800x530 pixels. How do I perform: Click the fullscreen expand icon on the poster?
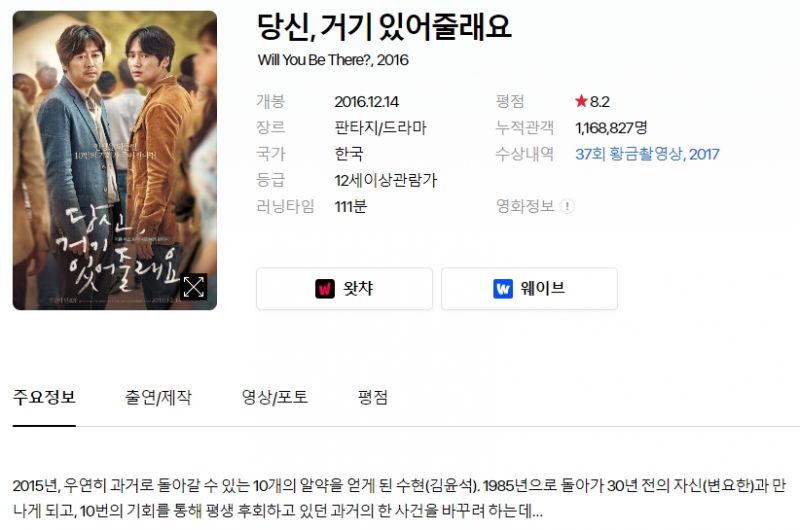pyautogui.click(x=194, y=287)
